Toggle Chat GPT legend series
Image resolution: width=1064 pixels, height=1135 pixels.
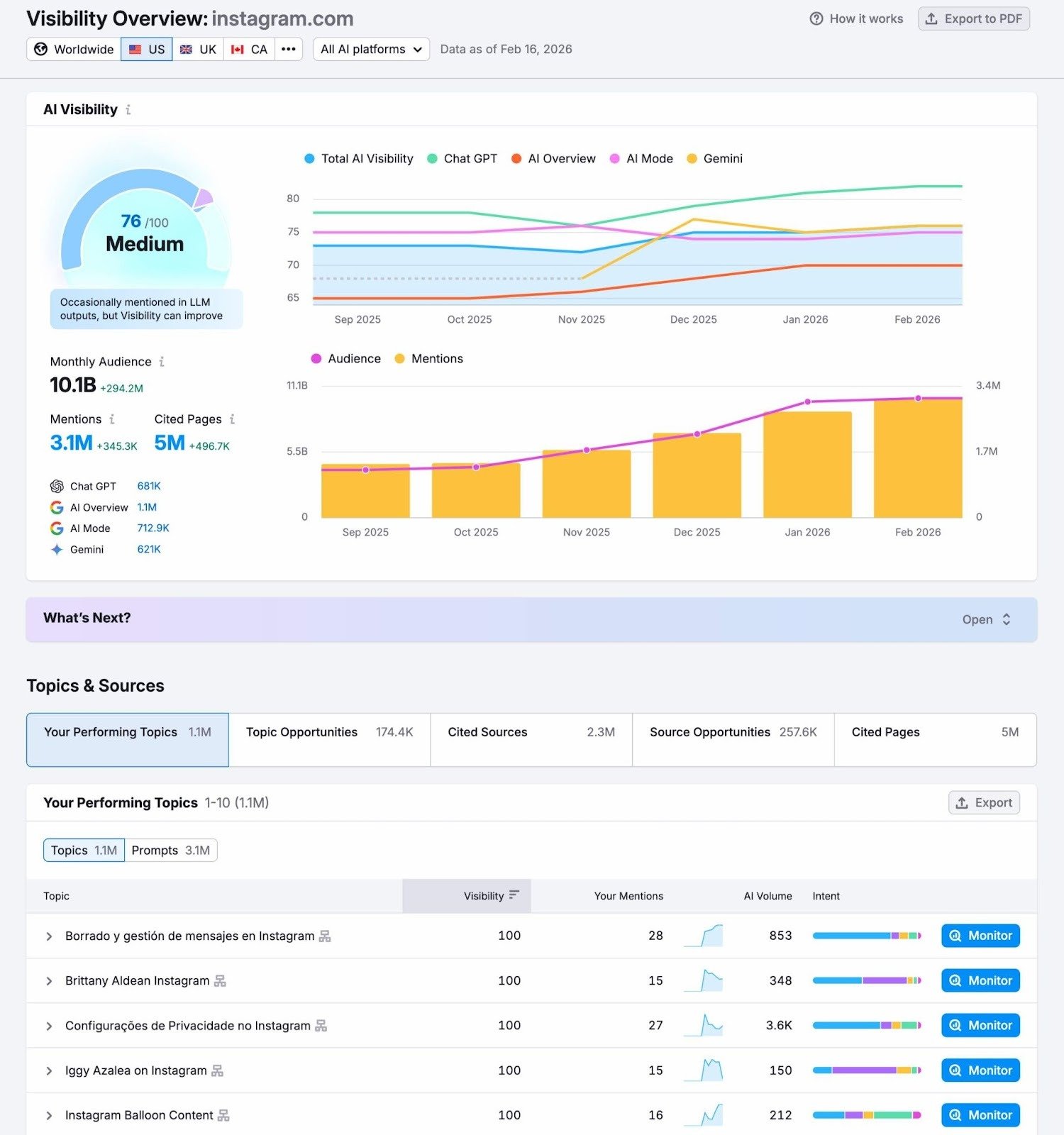(462, 159)
